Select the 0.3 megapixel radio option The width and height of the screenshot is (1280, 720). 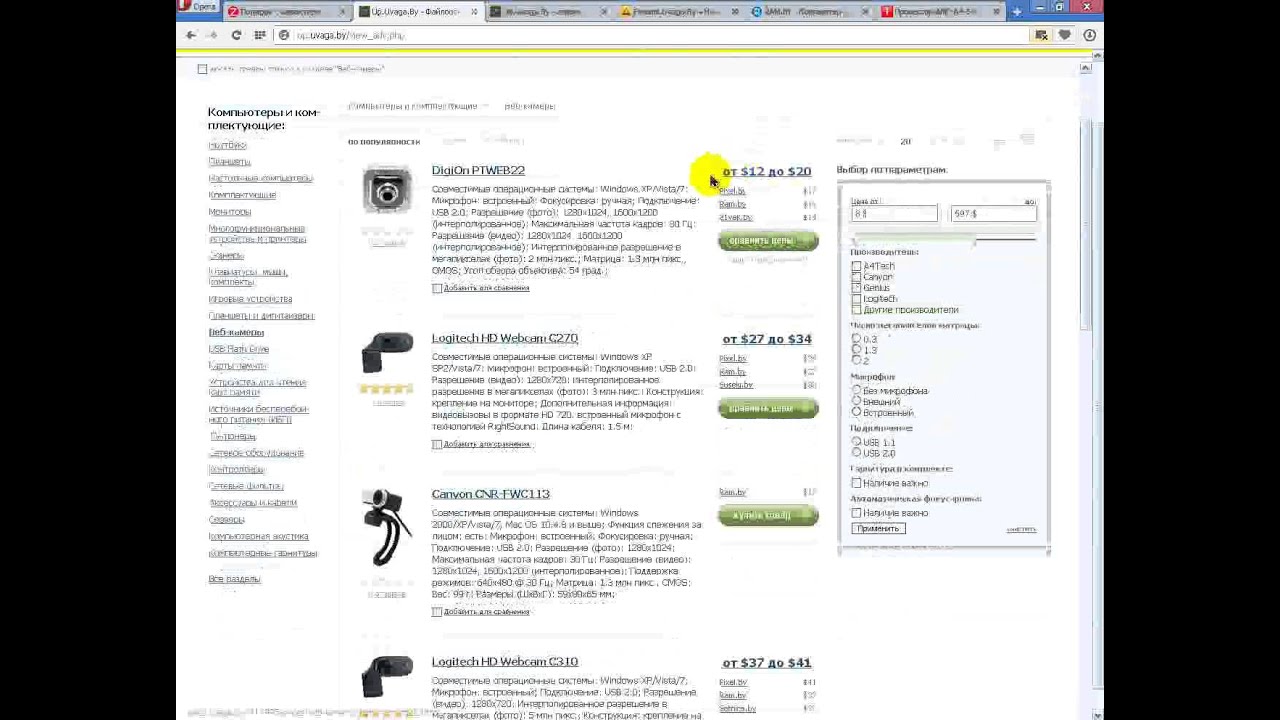(856, 339)
